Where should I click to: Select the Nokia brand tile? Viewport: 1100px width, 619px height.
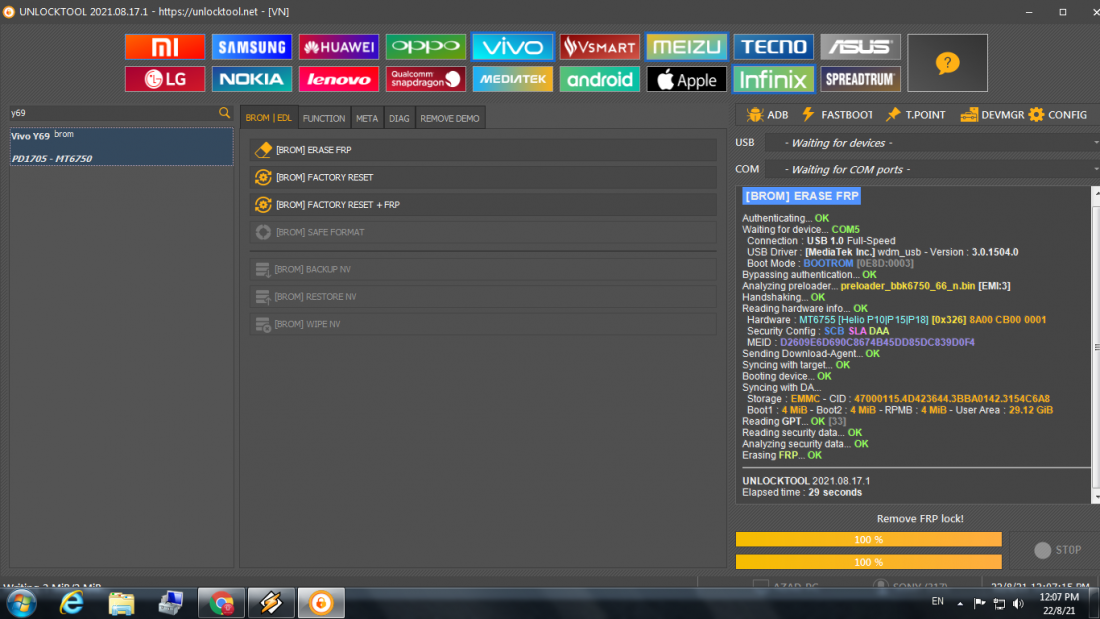(x=252, y=79)
